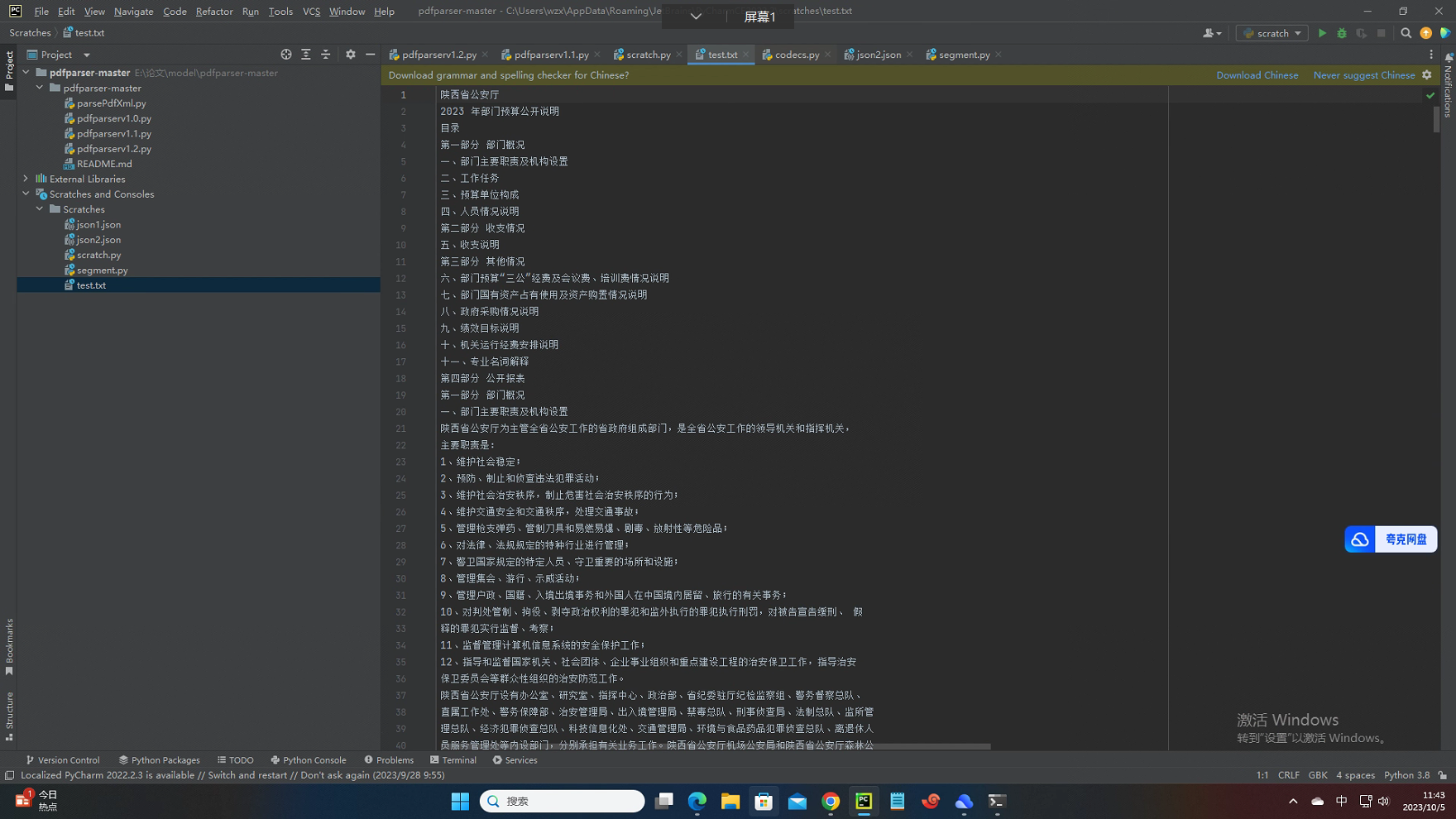The width and height of the screenshot is (1456, 819).
Task: Expand All in Project panel
Action: pos(306,55)
